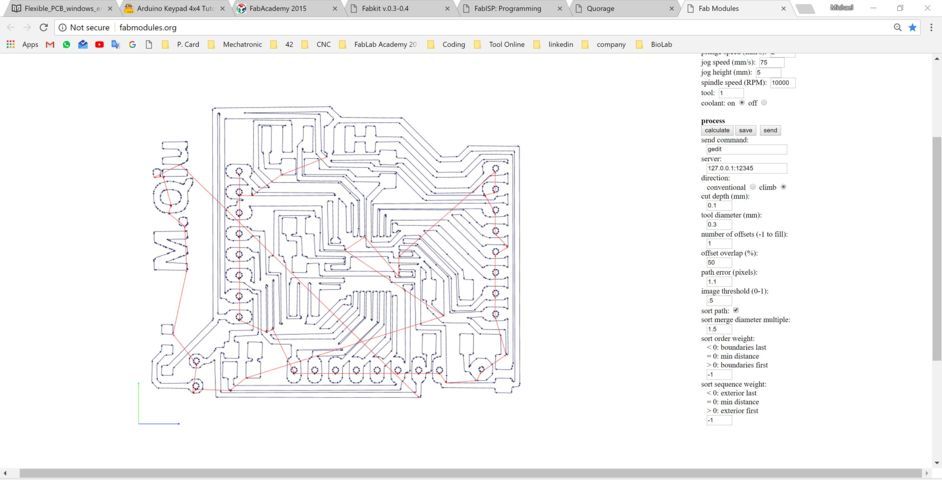Open the blank page bookmark icon

click(x=148, y=44)
